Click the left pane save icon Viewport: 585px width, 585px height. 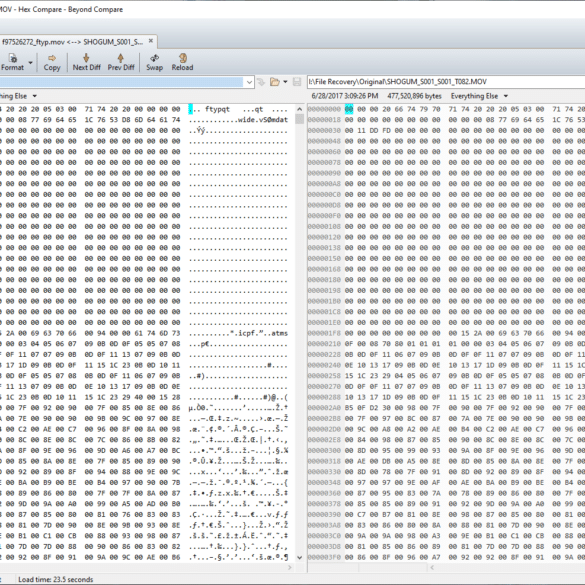tap(297, 82)
